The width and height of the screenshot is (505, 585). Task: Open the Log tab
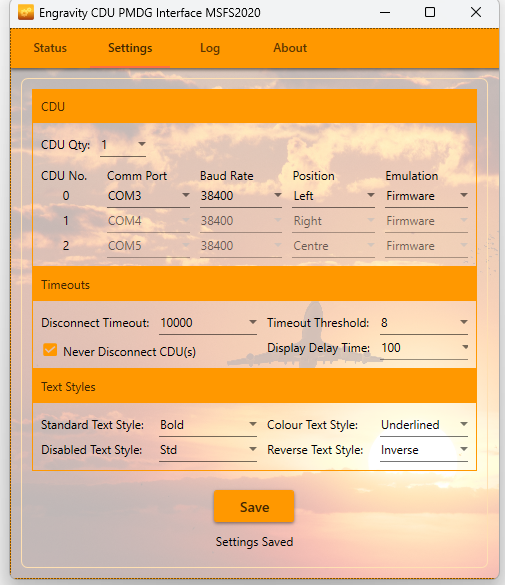(x=210, y=48)
